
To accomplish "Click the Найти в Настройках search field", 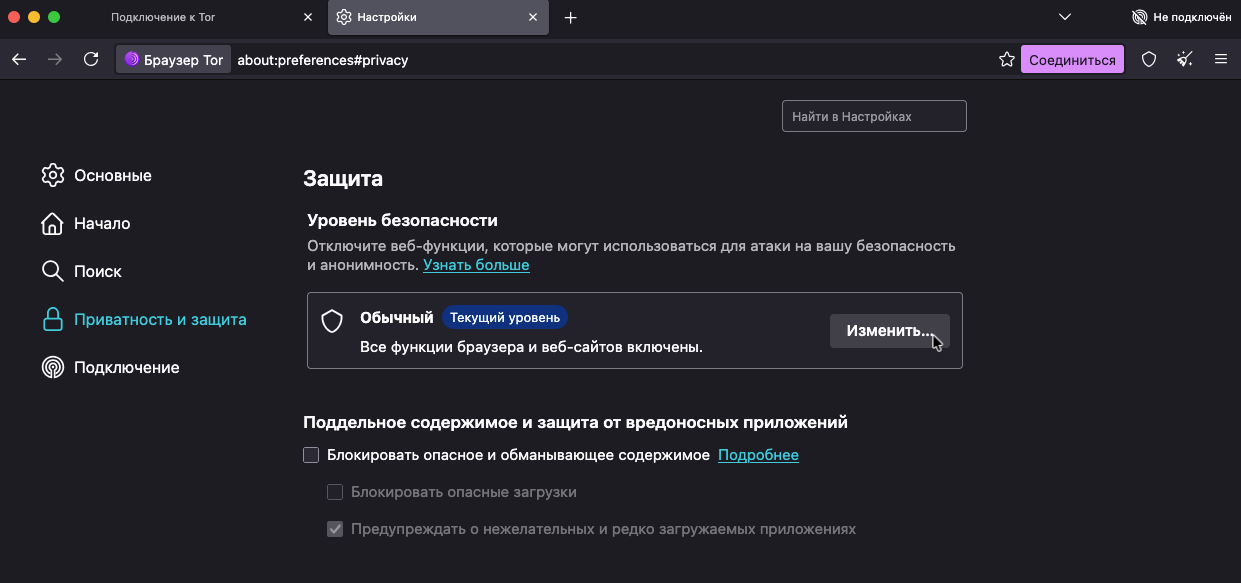I will click(x=873, y=115).
